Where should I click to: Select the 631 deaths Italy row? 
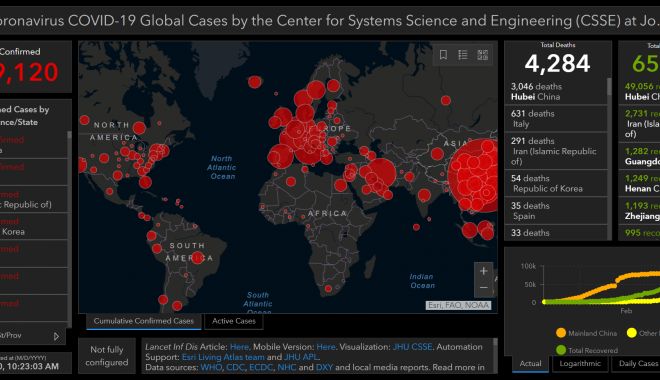(556, 119)
